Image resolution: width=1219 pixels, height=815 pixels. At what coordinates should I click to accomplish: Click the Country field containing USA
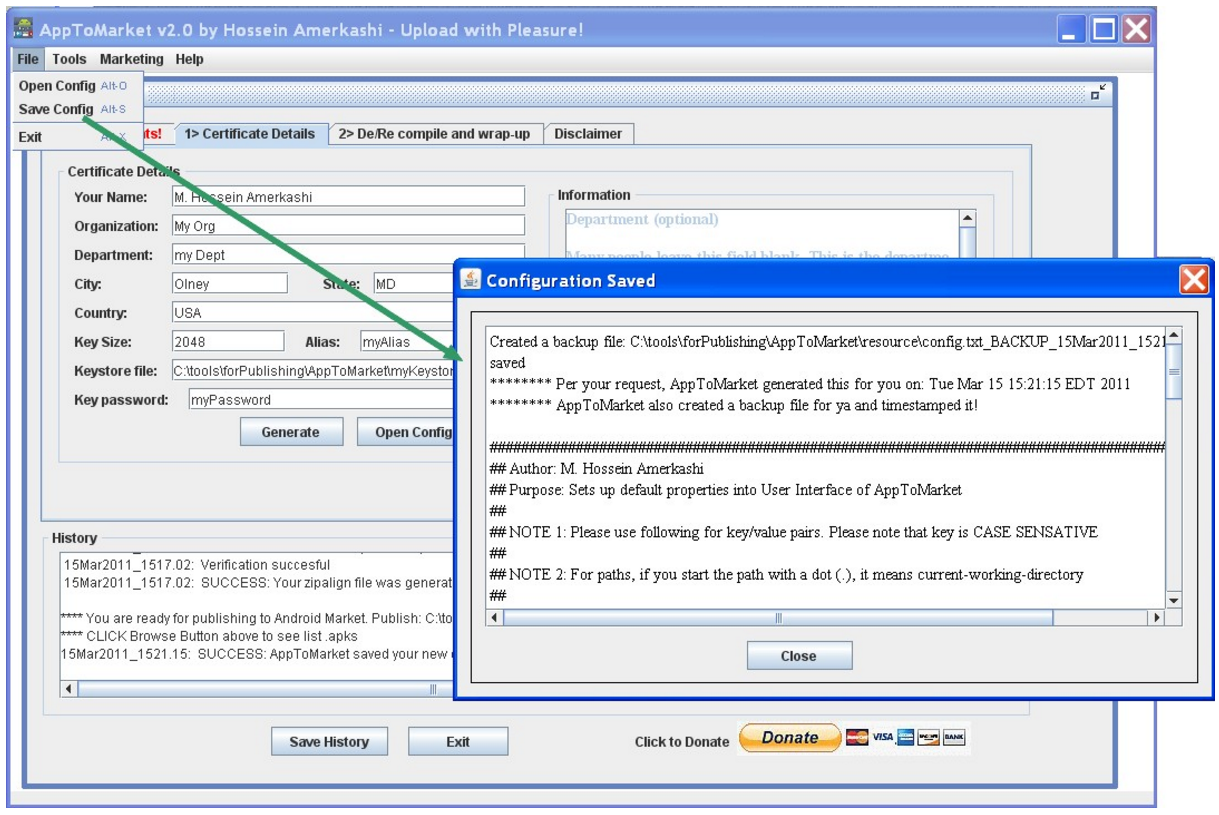pyautogui.click(x=312, y=313)
